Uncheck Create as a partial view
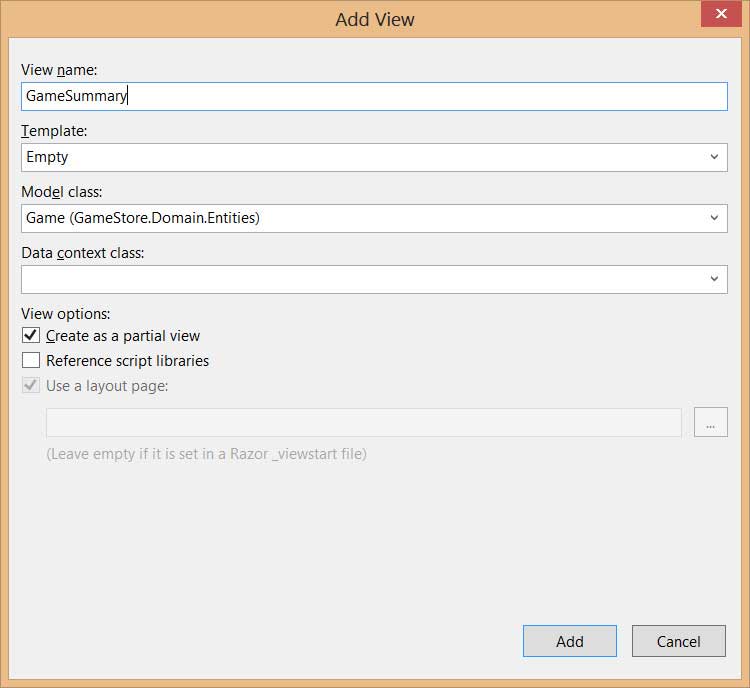The height and width of the screenshot is (688, 750). [31, 335]
